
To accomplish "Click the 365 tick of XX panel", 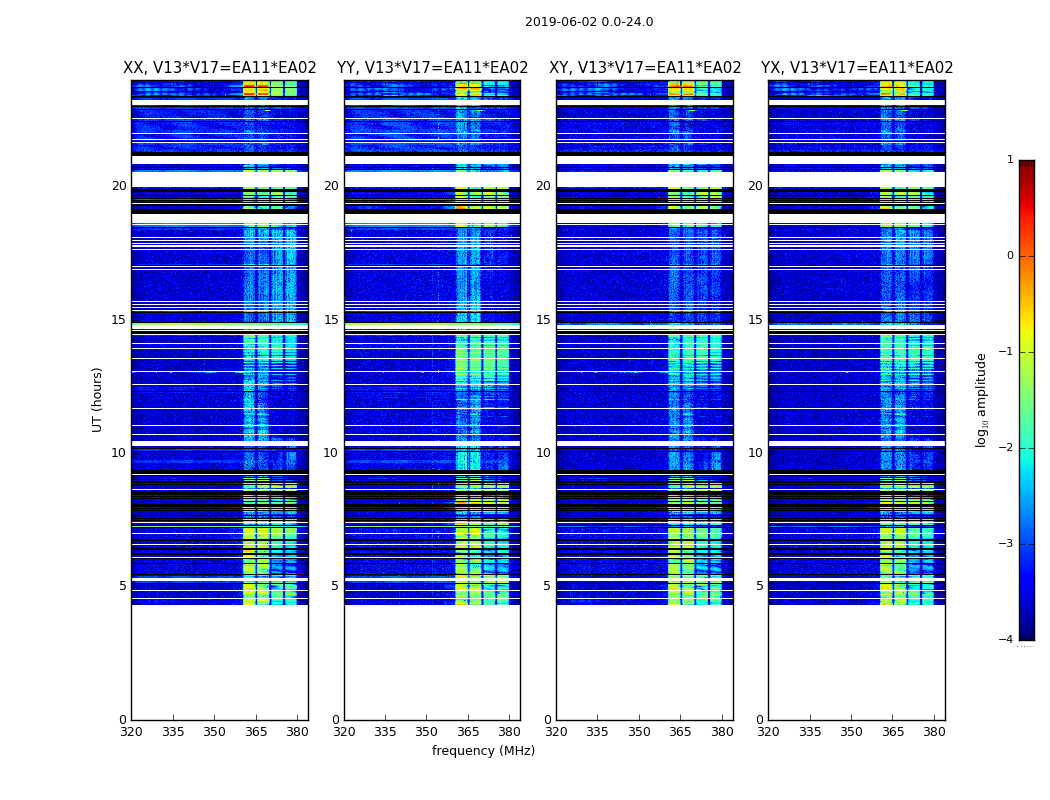I will tap(256, 732).
